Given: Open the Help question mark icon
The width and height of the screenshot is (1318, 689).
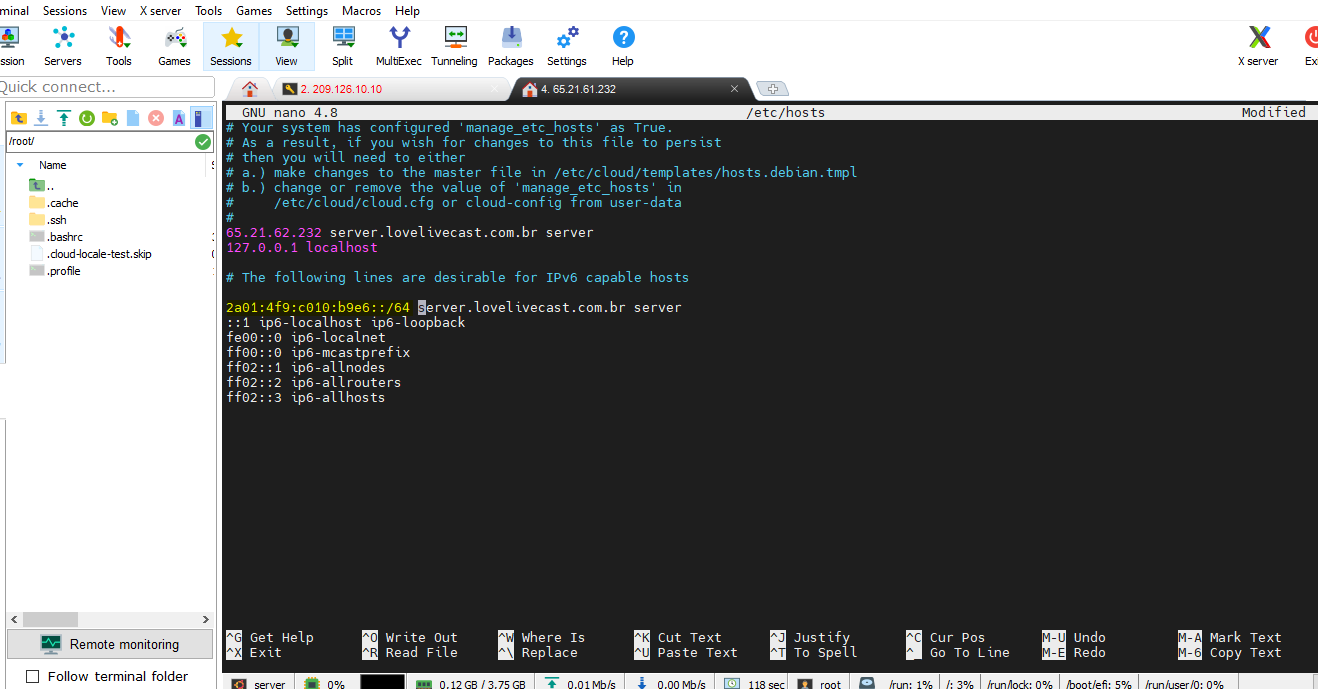Looking at the screenshot, I should click(623, 46).
